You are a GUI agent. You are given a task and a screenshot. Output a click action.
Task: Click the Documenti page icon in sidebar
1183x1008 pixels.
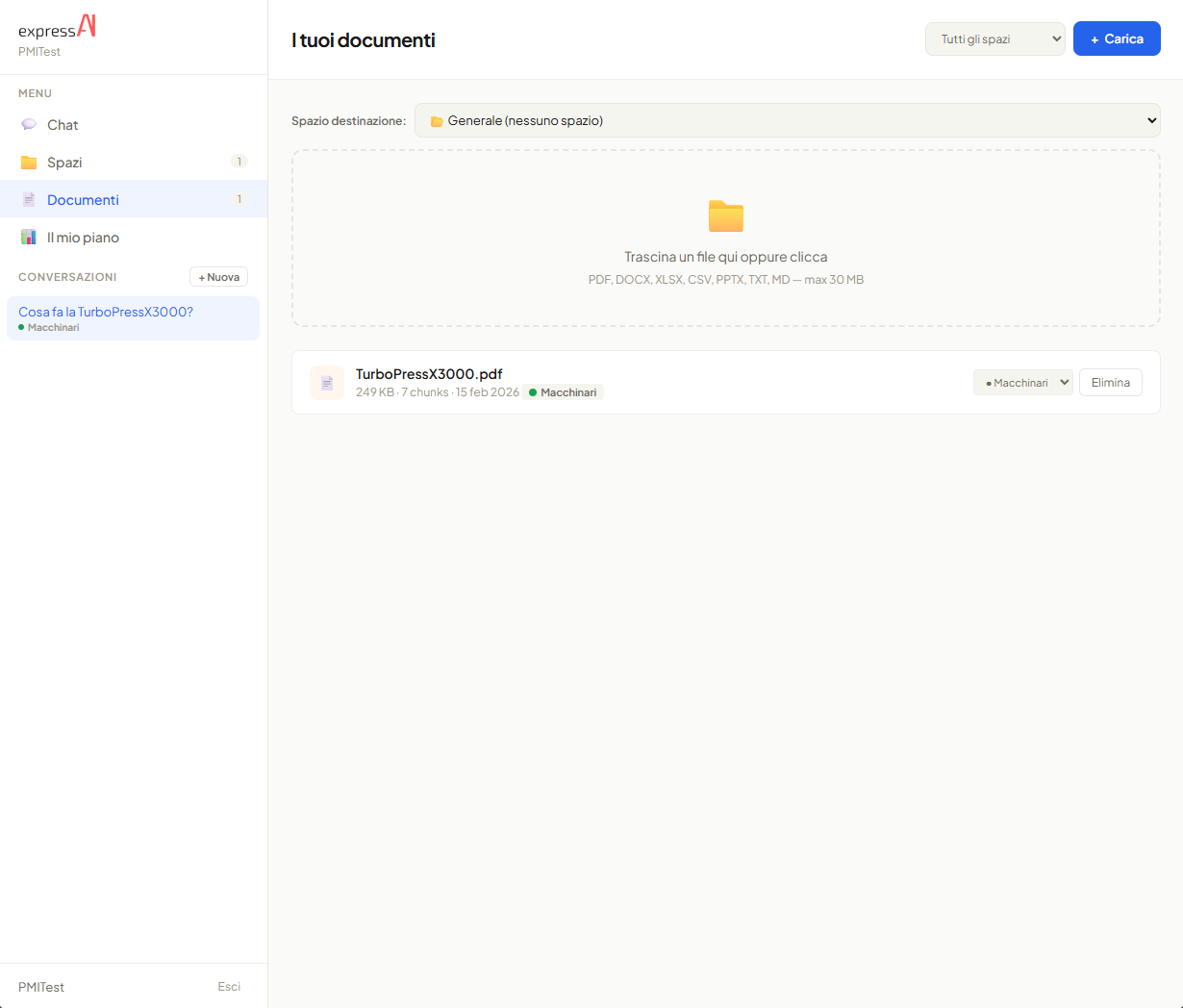tap(29, 200)
